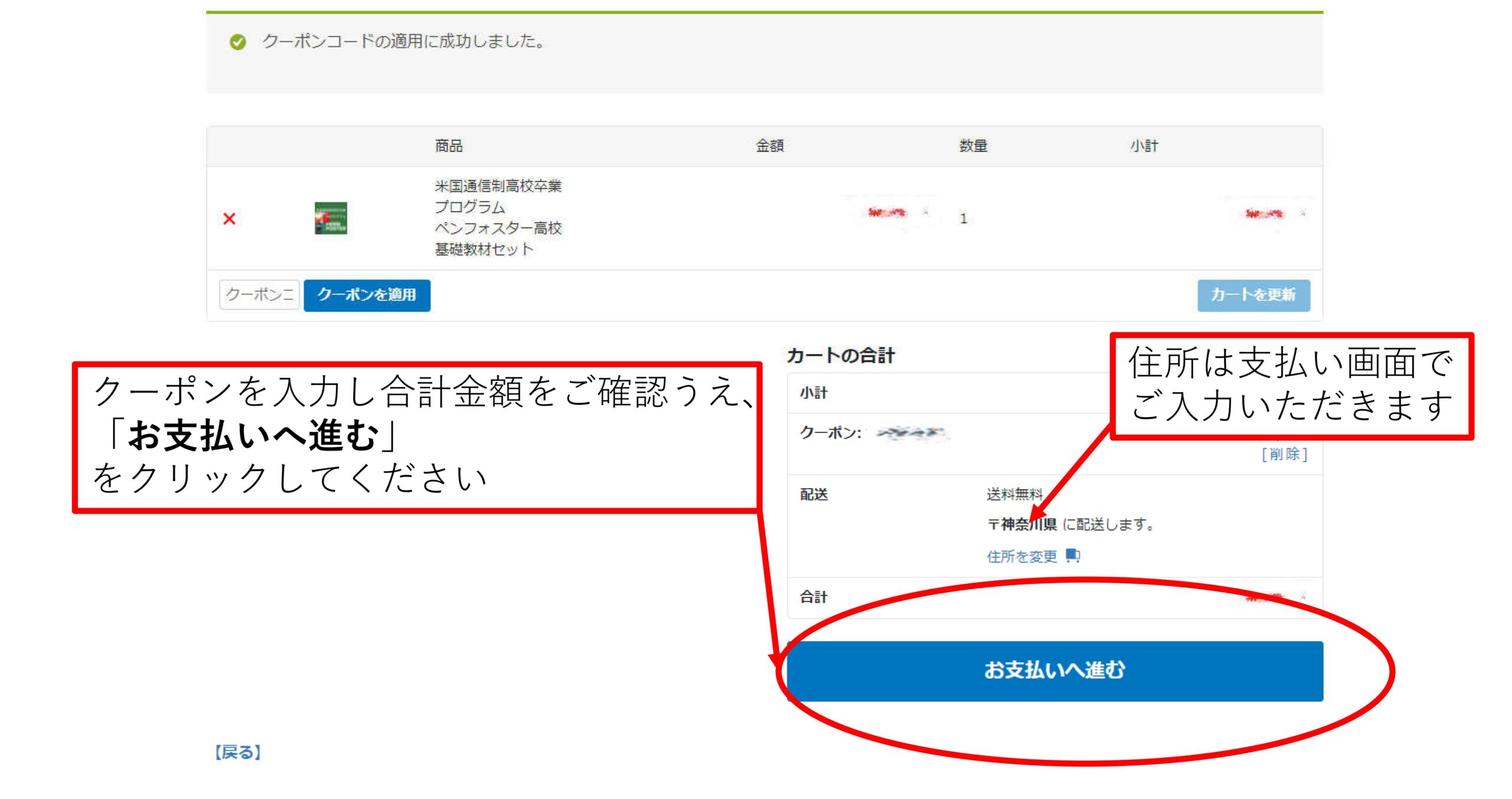Click the 数量 column header
This screenshot has width=1512, height=799.
click(x=973, y=145)
